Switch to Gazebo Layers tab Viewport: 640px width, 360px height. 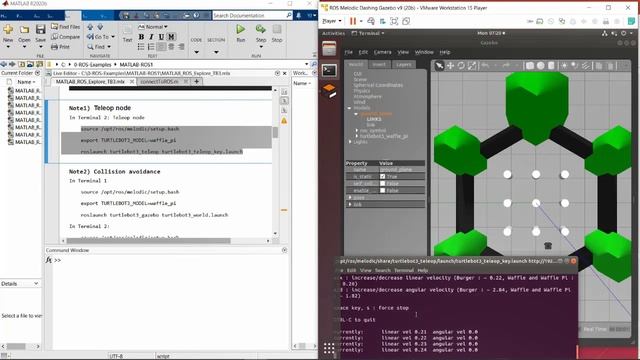pos(404,64)
